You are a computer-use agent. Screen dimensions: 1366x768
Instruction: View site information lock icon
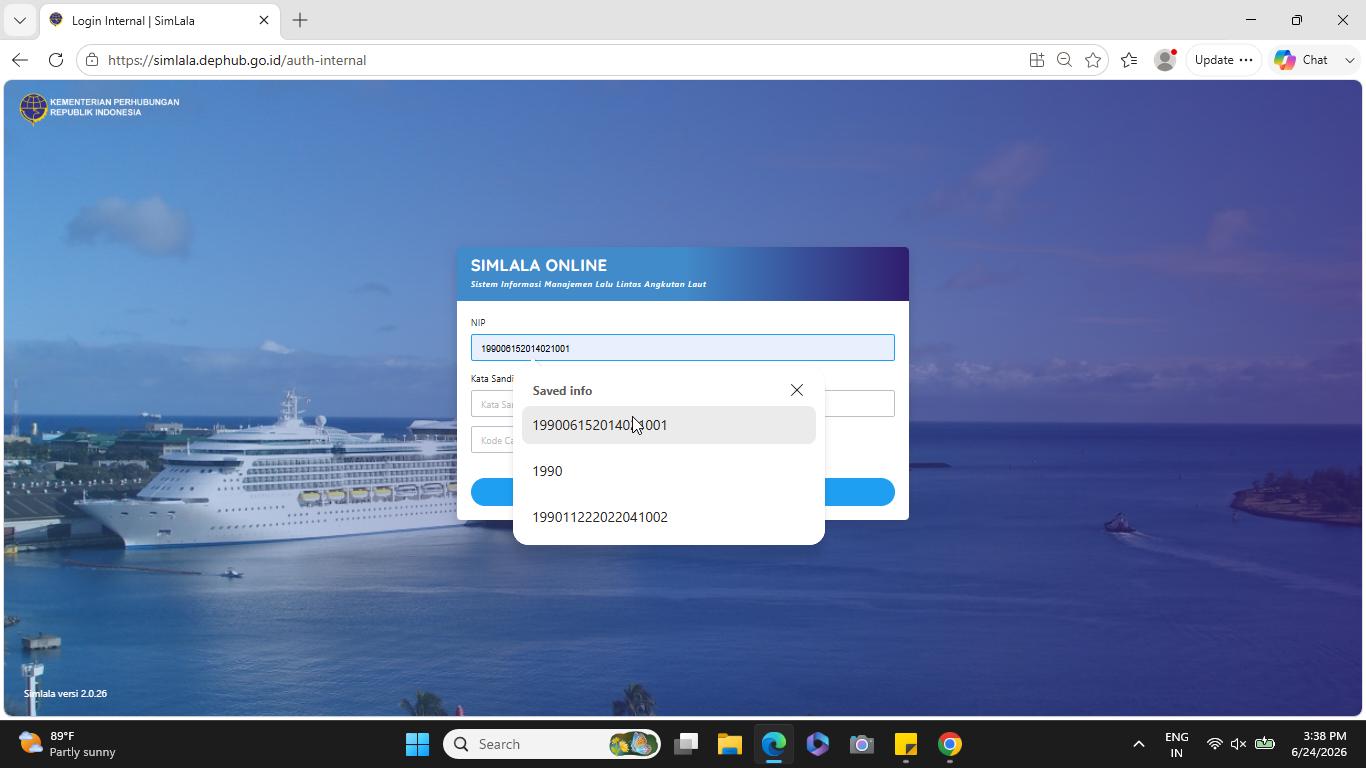pyautogui.click(x=92, y=60)
